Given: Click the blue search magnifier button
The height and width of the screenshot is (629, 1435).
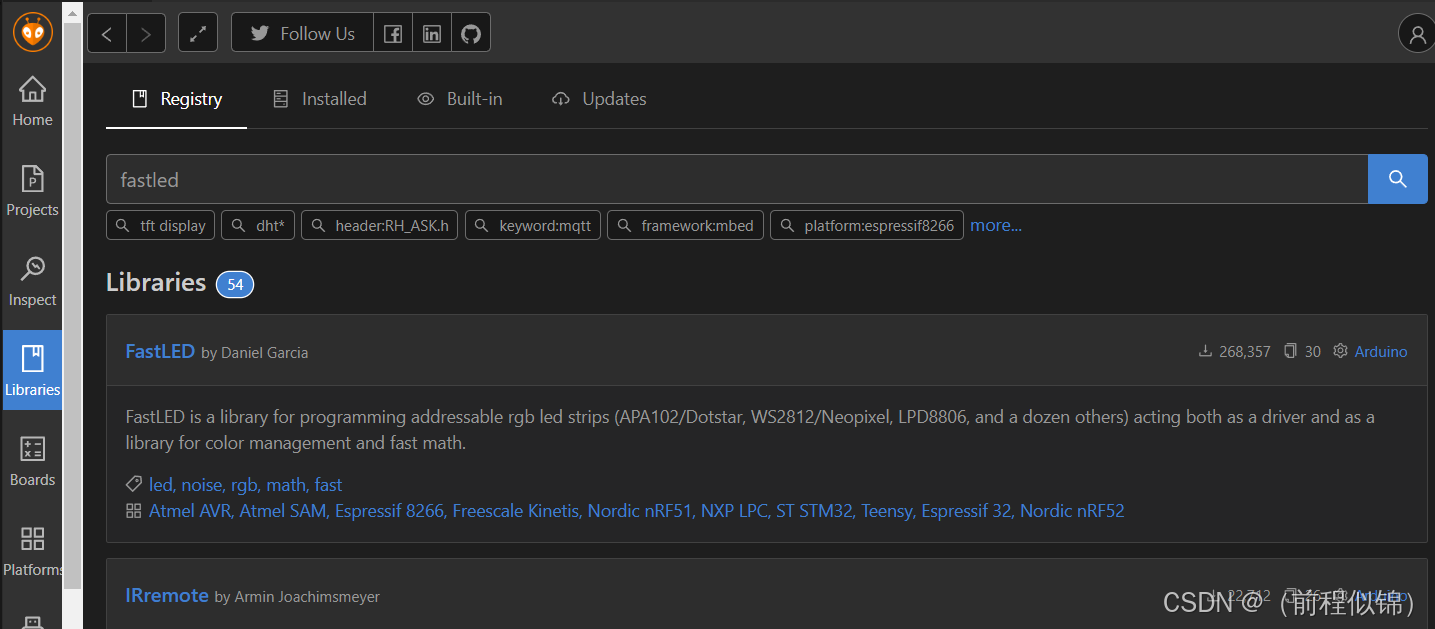Looking at the screenshot, I should click(x=1398, y=180).
